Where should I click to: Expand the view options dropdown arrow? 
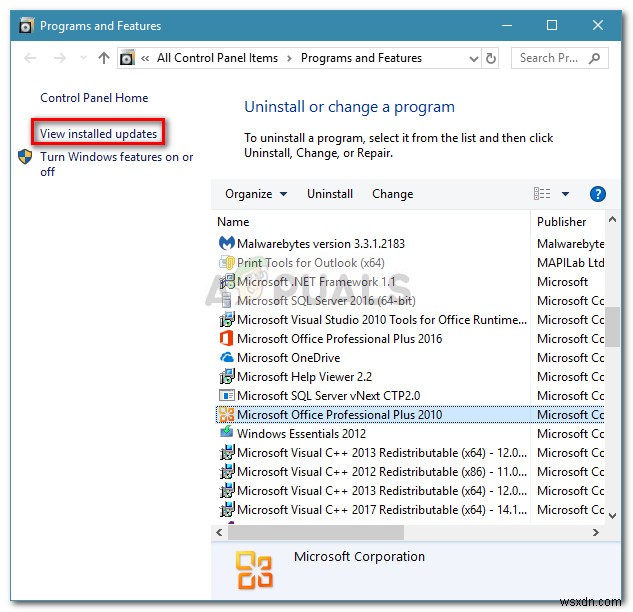pyautogui.click(x=566, y=194)
